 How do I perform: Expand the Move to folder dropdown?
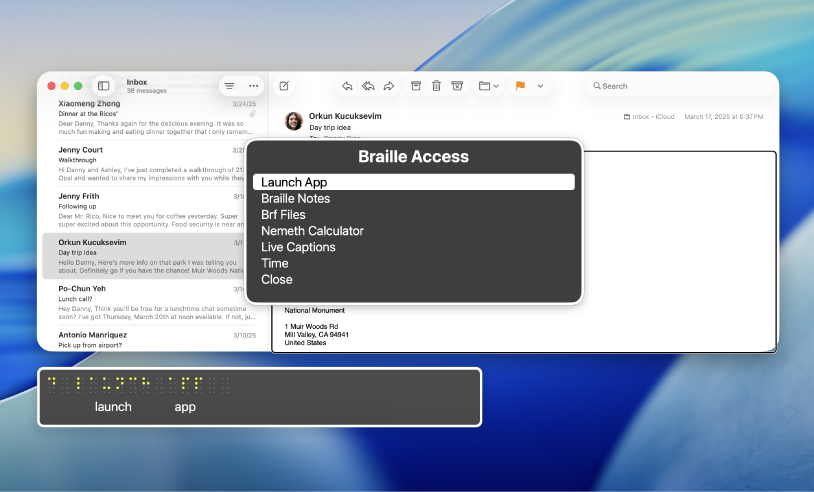[488, 86]
